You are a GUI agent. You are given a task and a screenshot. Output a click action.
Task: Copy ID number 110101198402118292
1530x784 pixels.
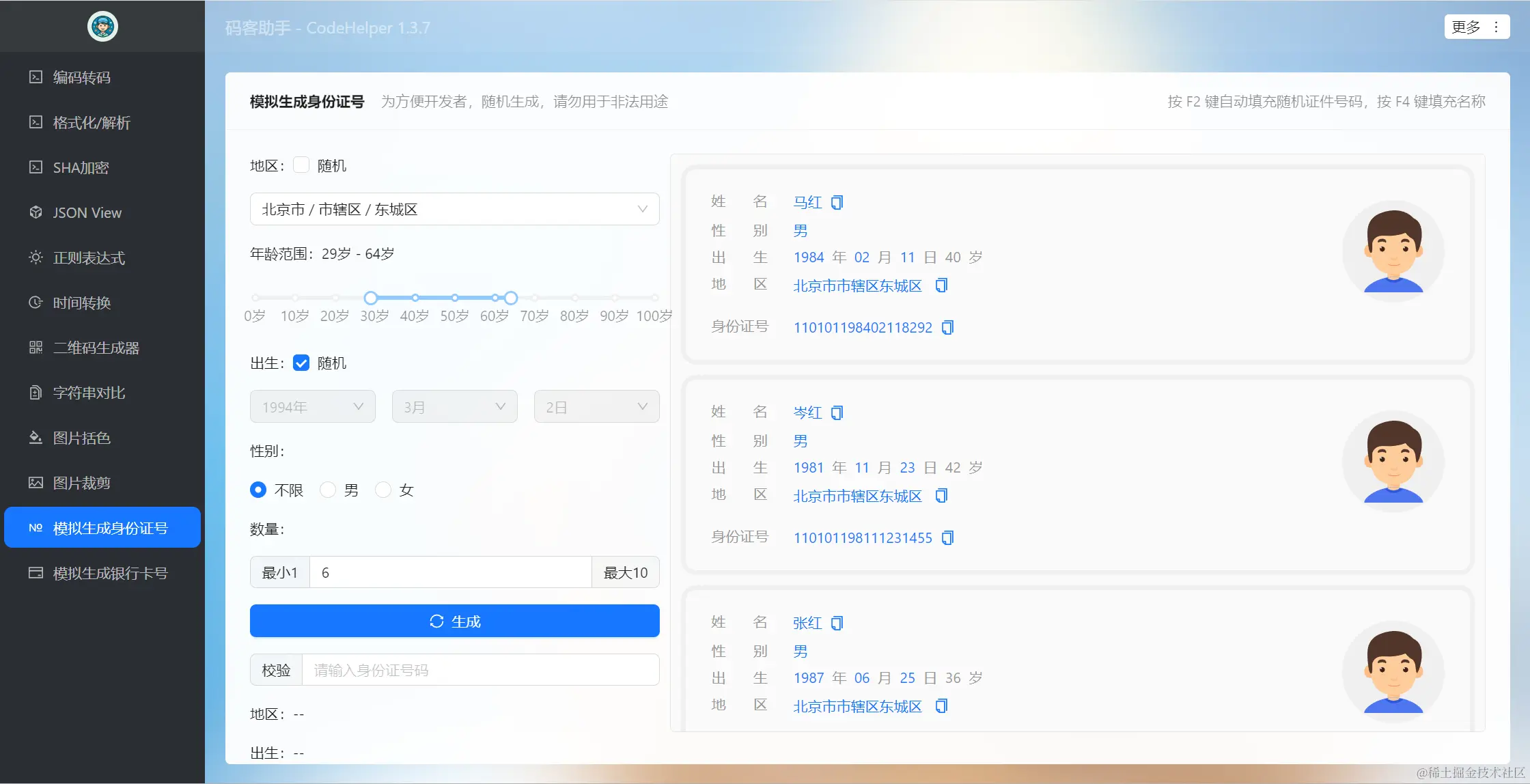point(947,328)
